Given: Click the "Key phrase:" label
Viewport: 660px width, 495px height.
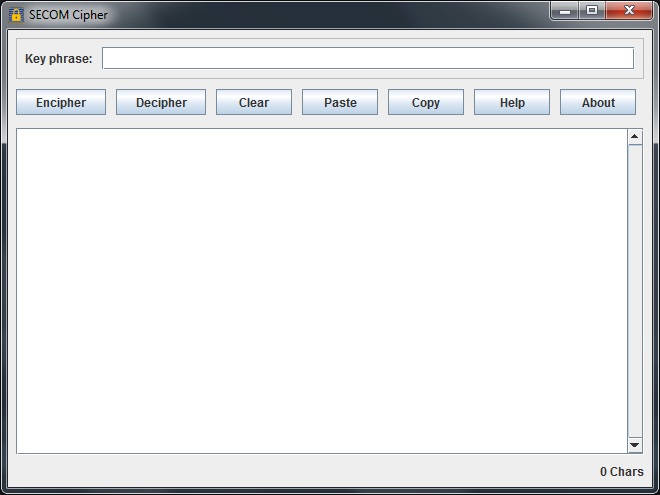Looking at the screenshot, I should click(59, 59).
